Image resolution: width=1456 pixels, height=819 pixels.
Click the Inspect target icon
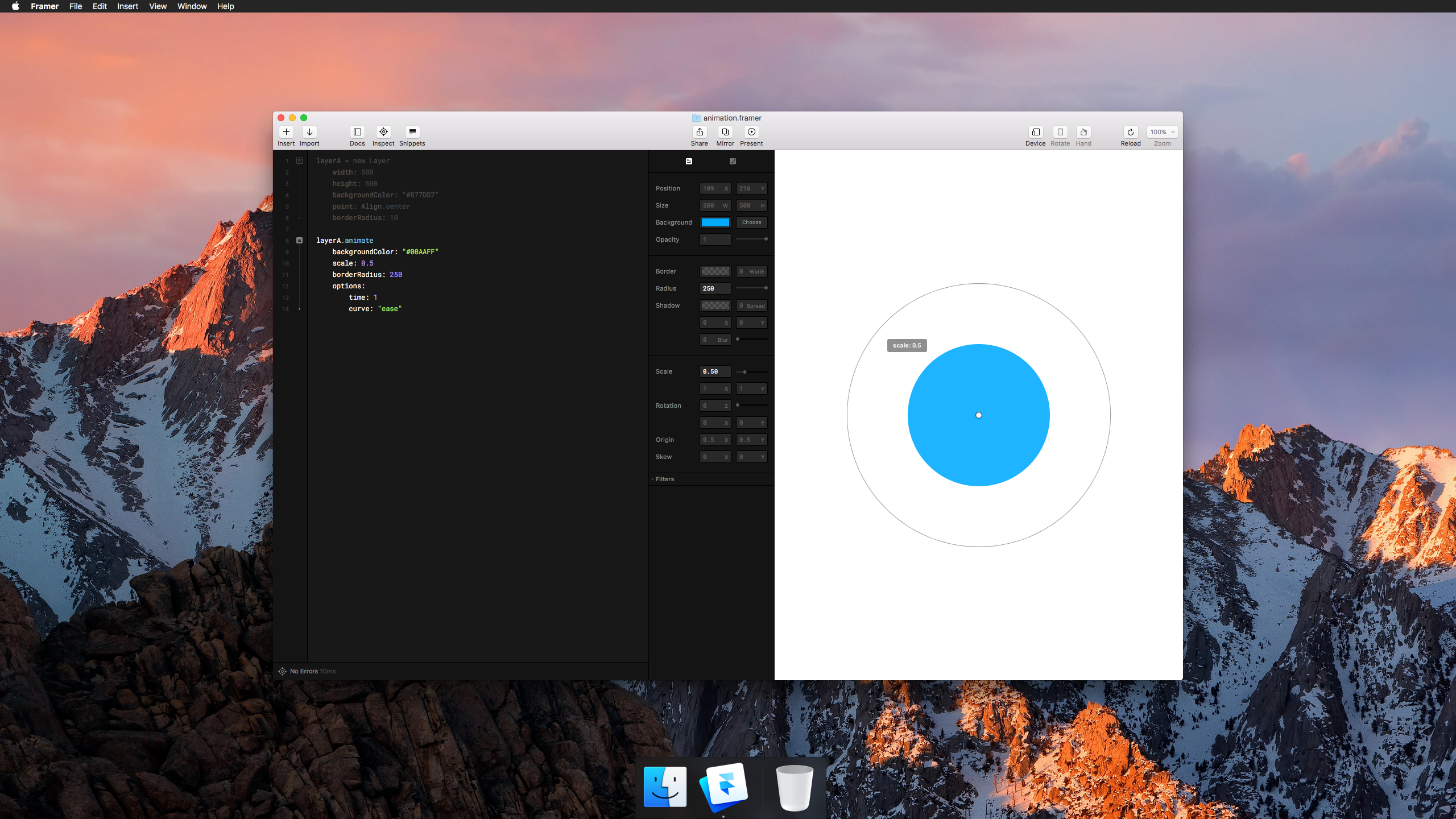[x=383, y=132]
